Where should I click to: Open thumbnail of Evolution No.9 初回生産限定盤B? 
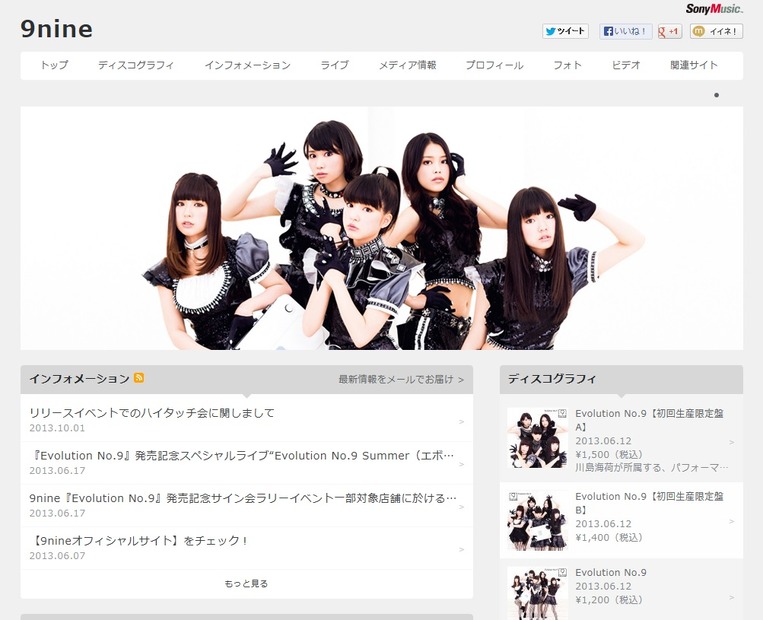pos(537,521)
